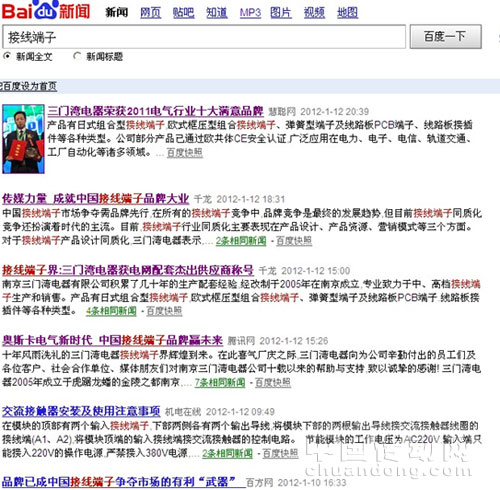Switch to the 图片 tab

(281, 13)
